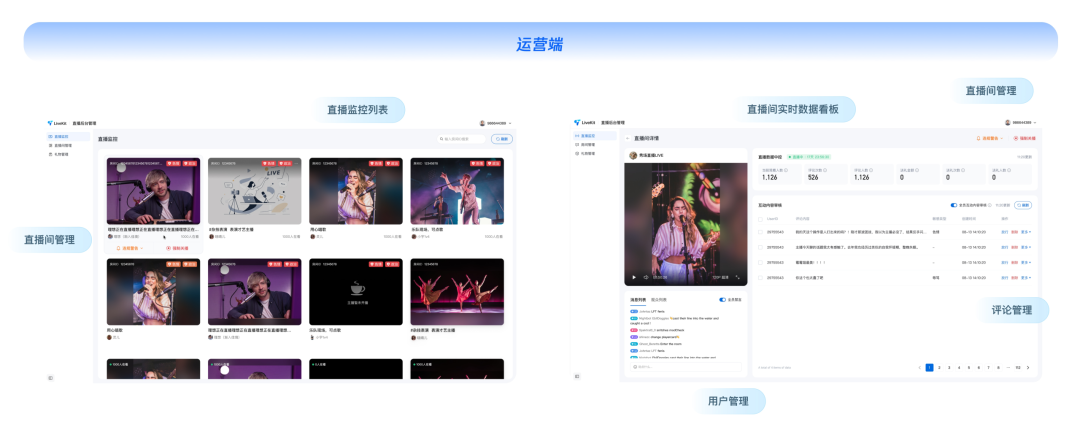Click the info icon beside 全员互动内容审核

[x=992, y=205]
